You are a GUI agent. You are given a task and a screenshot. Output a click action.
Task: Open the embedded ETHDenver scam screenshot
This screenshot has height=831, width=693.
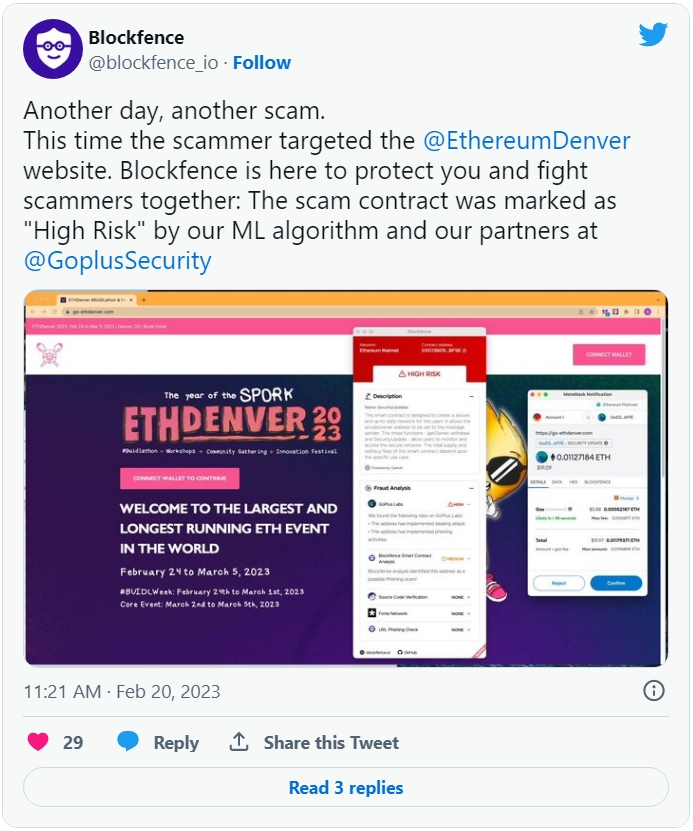click(346, 478)
